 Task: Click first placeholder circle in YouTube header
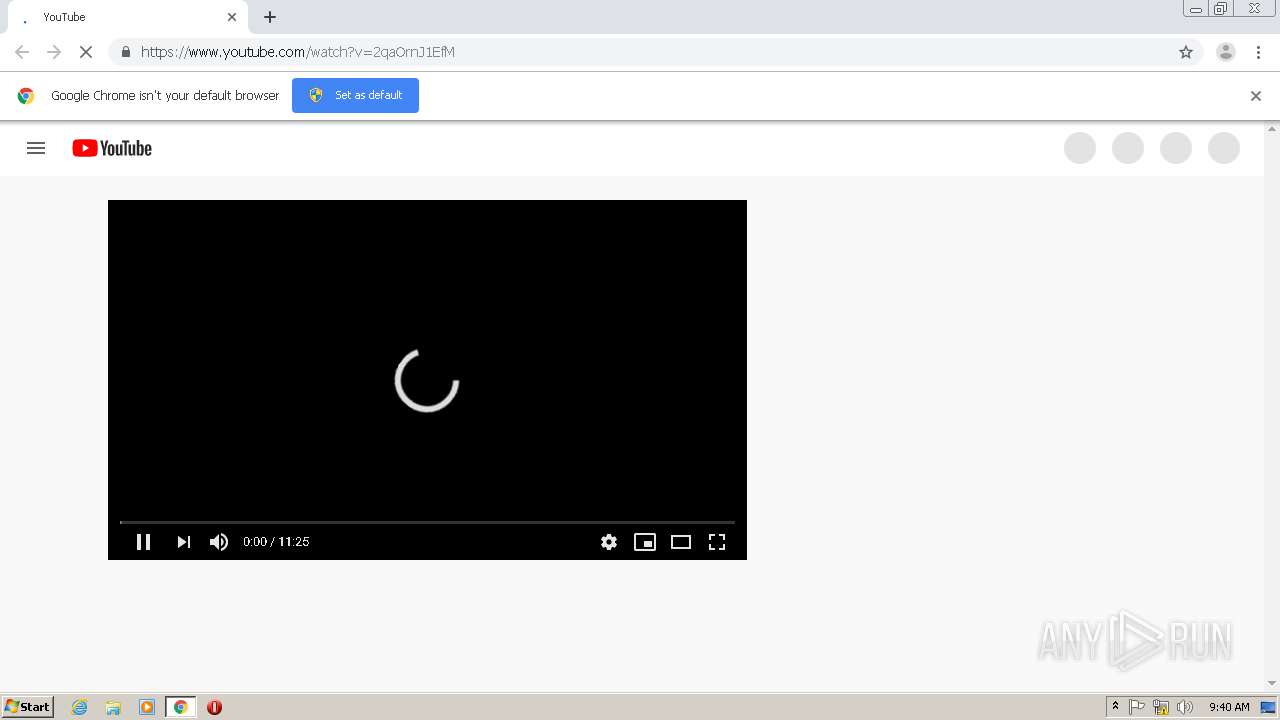coord(1080,148)
